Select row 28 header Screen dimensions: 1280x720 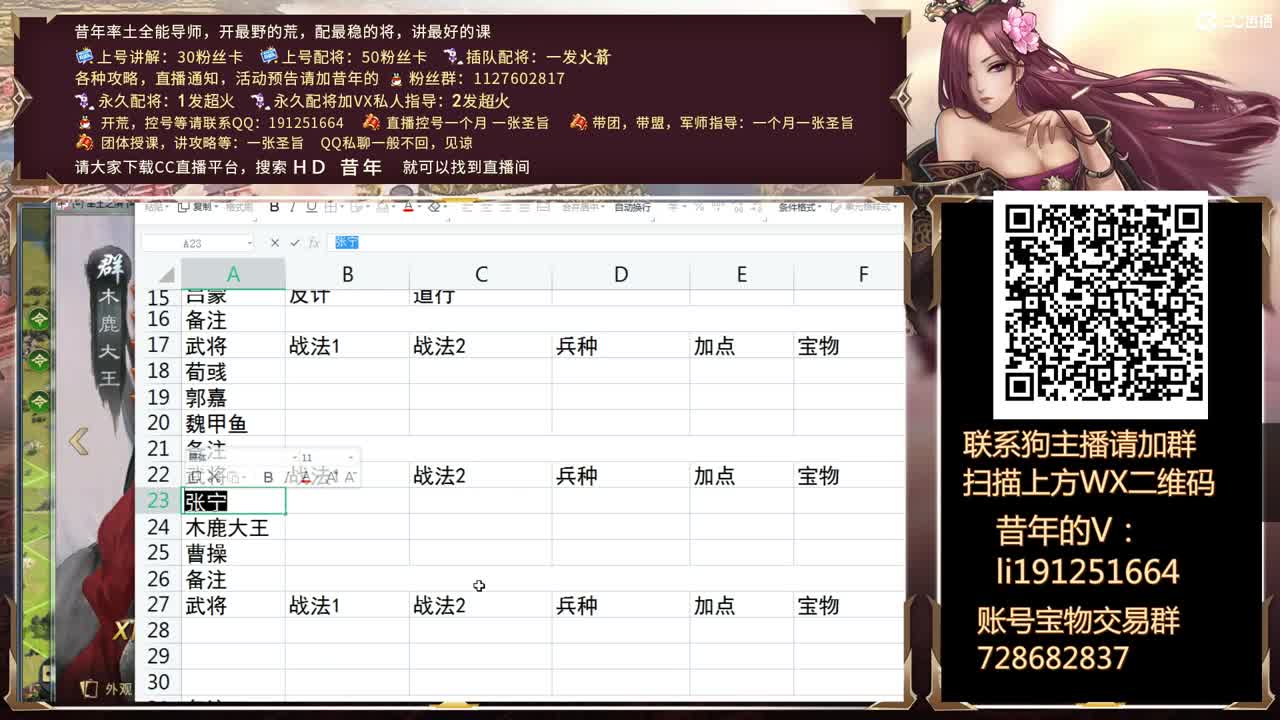pyautogui.click(x=158, y=630)
